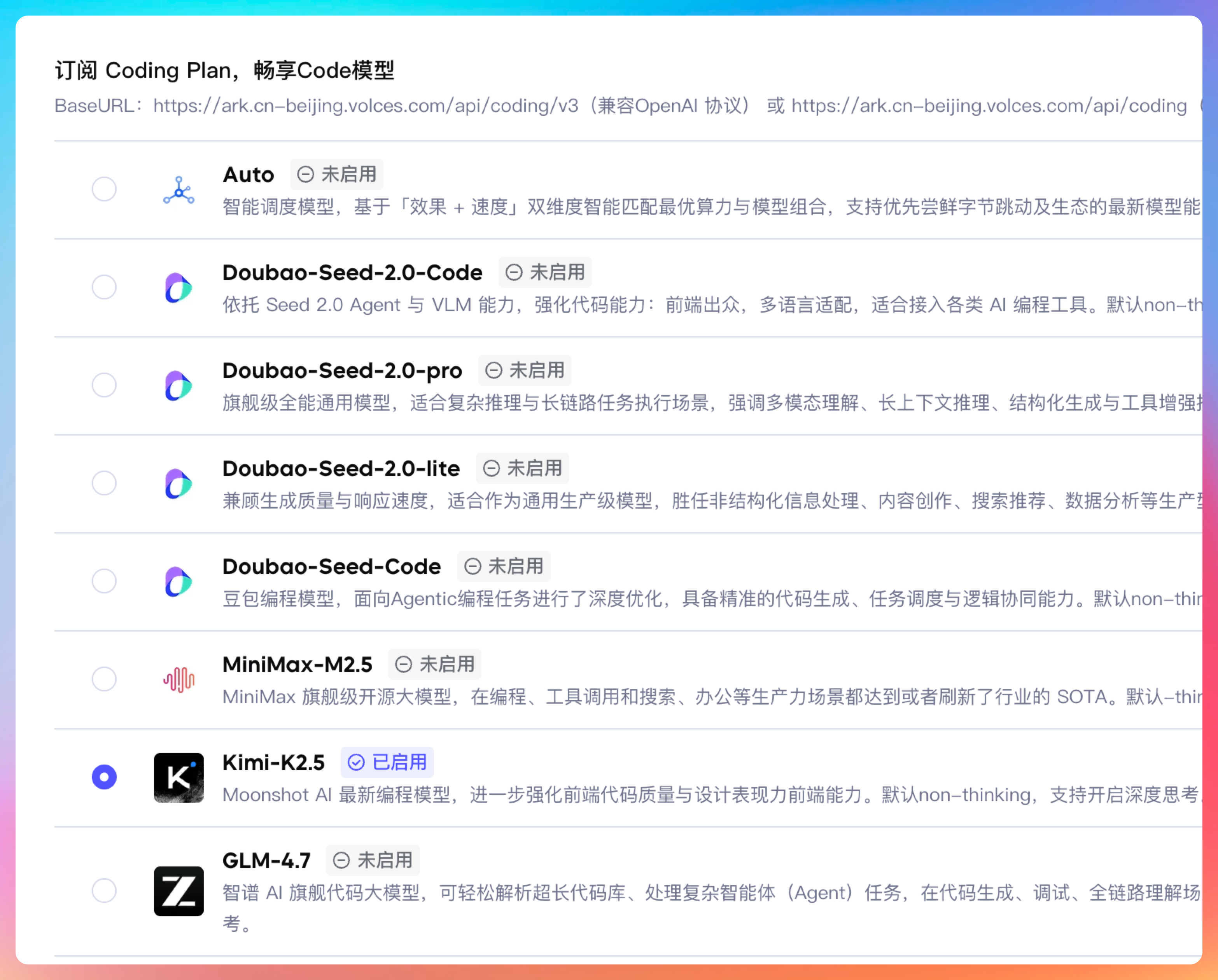Select the Doubao-Seed-2.0-Code radio button

(105, 287)
